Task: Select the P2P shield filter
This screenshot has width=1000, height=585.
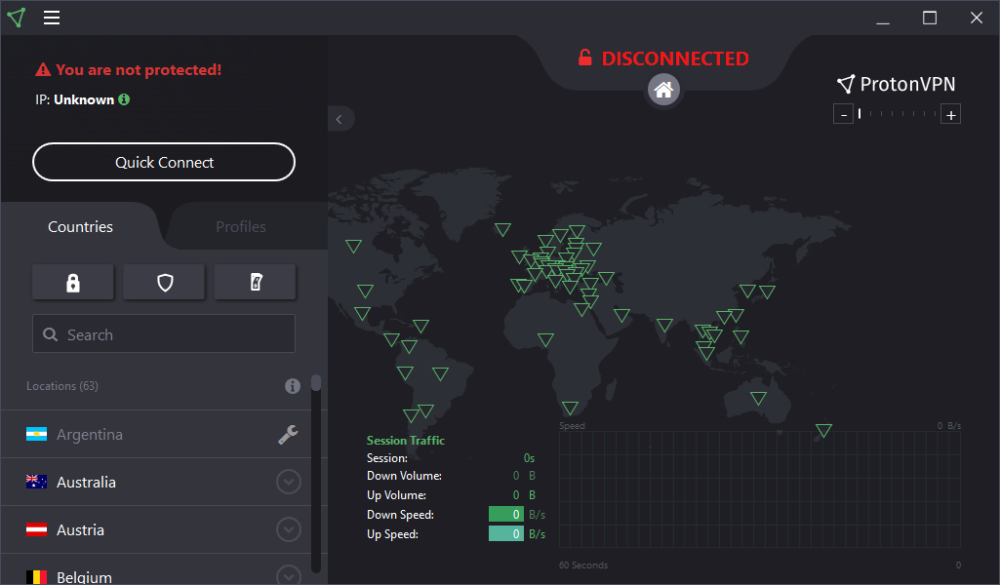Action: tap(163, 282)
